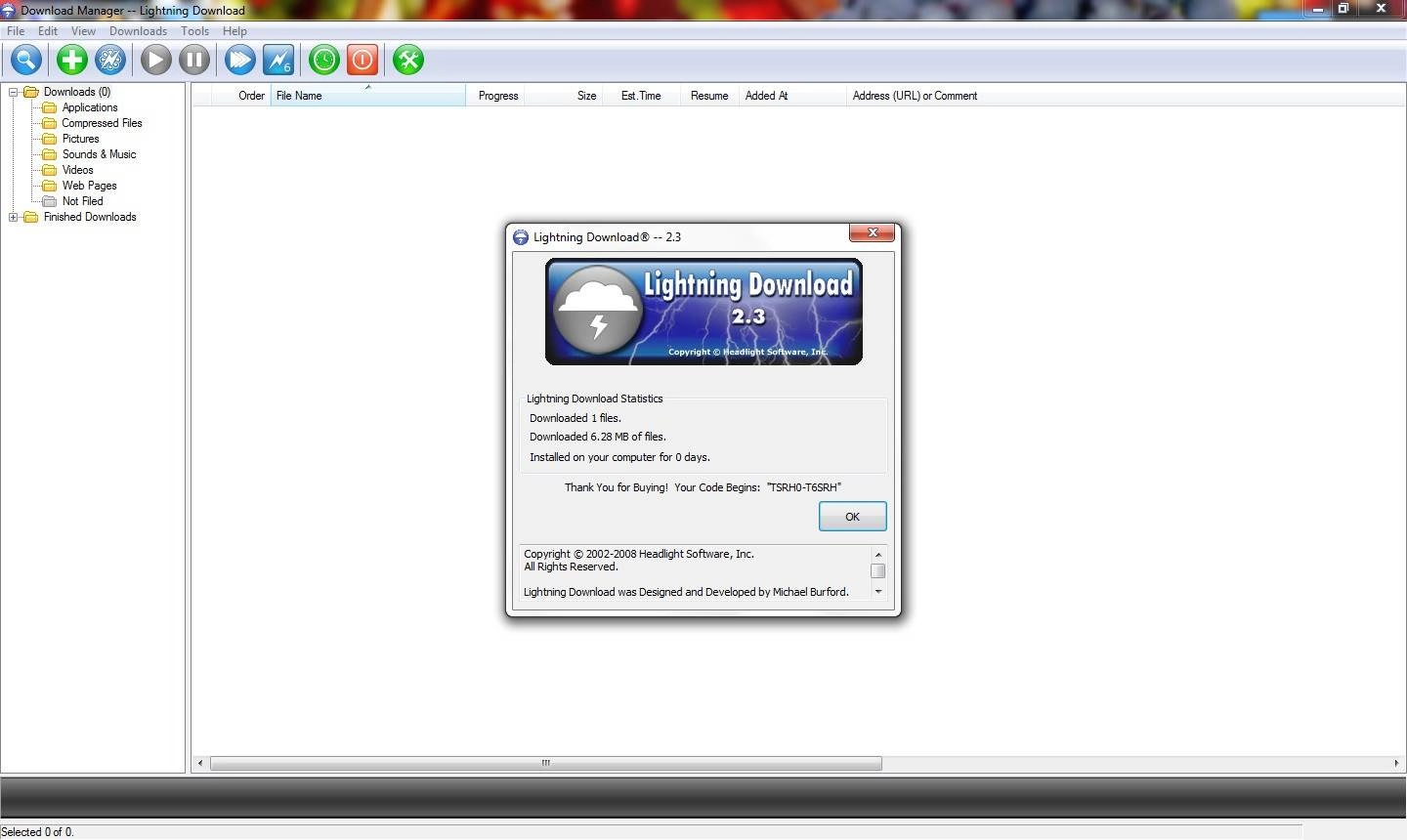
Task: Open the Tools menu
Action: pyautogui.click(x=194, y=31)
